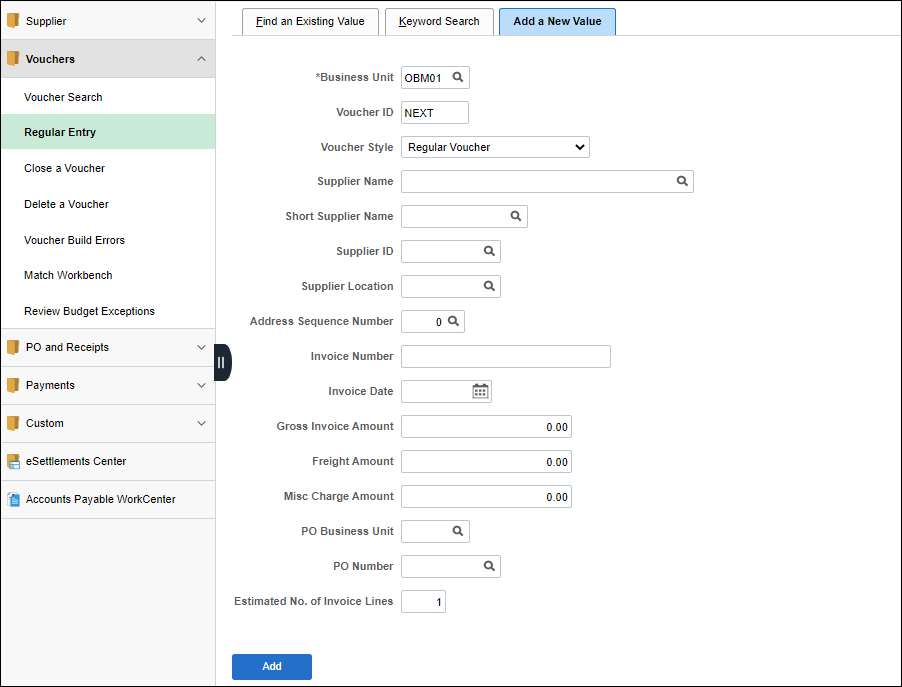Open PO Number lookup magnifier

coord(489,566)
